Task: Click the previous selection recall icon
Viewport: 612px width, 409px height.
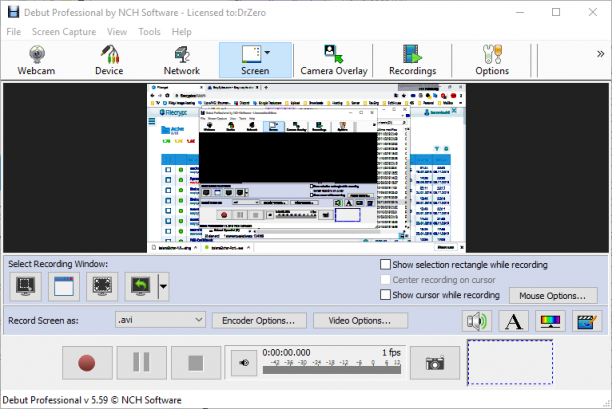Action: coord(141,287)
